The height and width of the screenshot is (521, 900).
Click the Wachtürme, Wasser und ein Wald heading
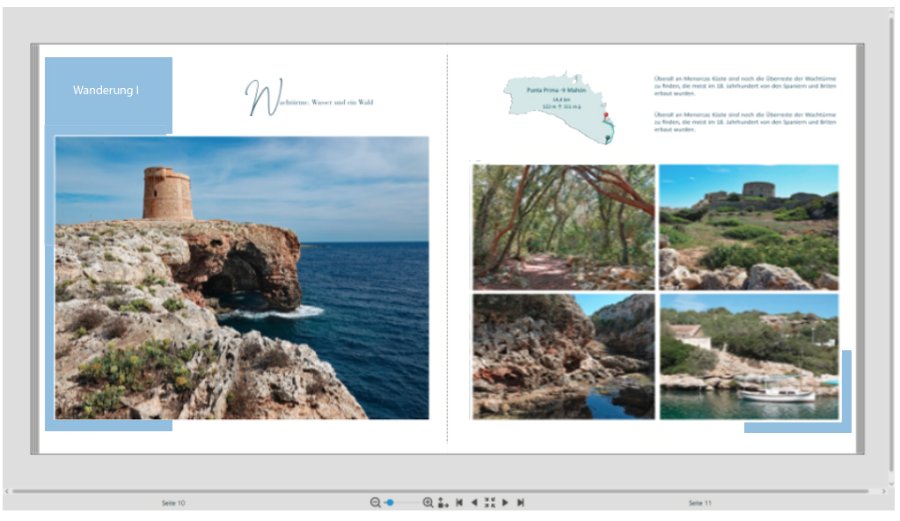[x=310, y=101]
